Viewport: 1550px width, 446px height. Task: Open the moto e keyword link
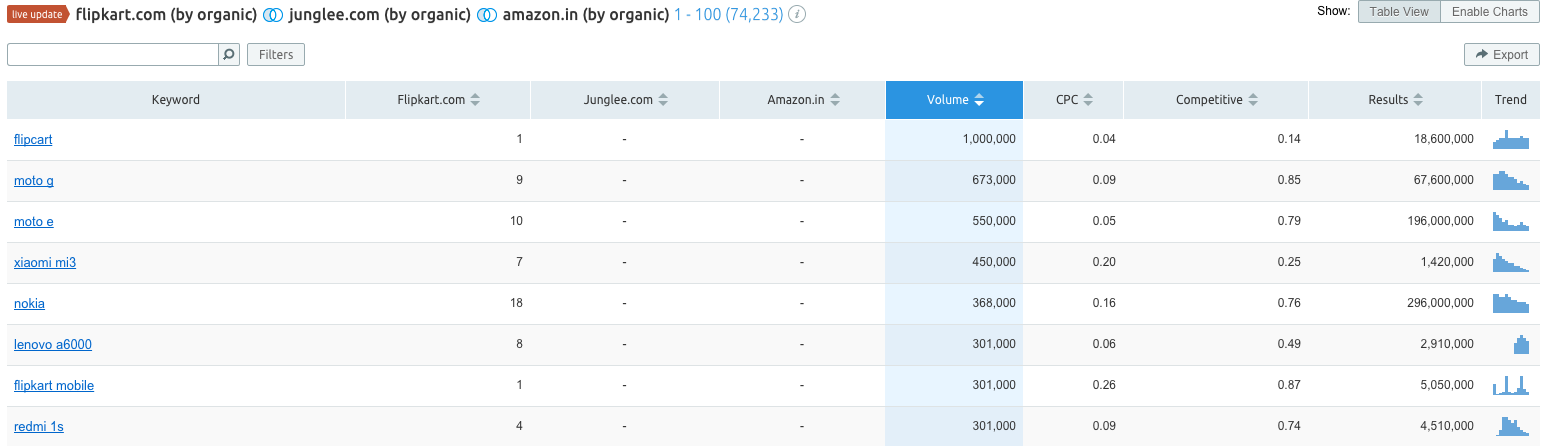coord(34,221)
